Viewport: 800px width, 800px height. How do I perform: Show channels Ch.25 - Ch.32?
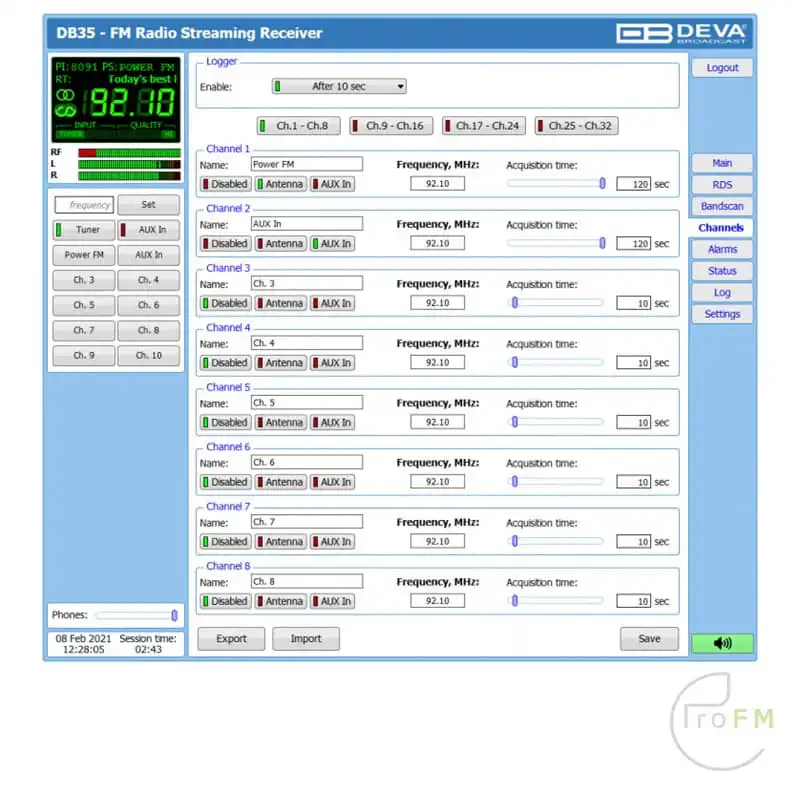pos(576,126)
